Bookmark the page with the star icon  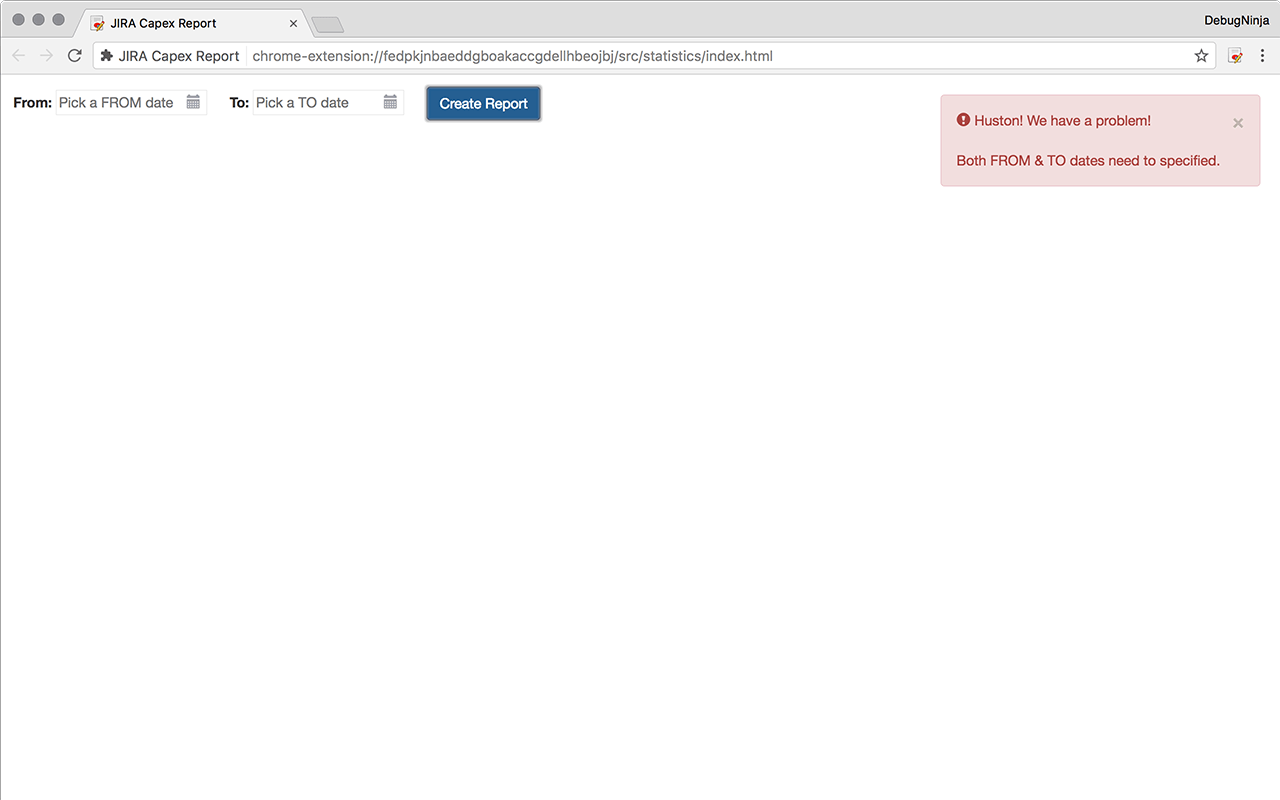[x=1200, y=56]
